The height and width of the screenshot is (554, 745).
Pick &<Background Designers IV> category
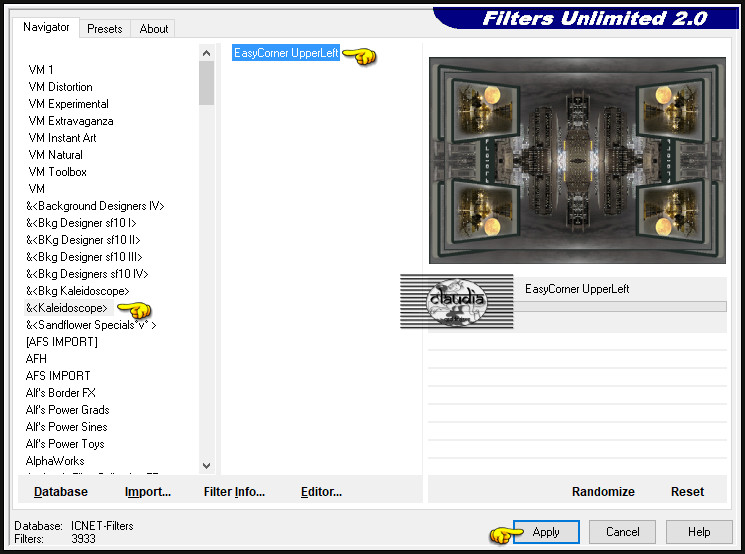click(95, 206)
